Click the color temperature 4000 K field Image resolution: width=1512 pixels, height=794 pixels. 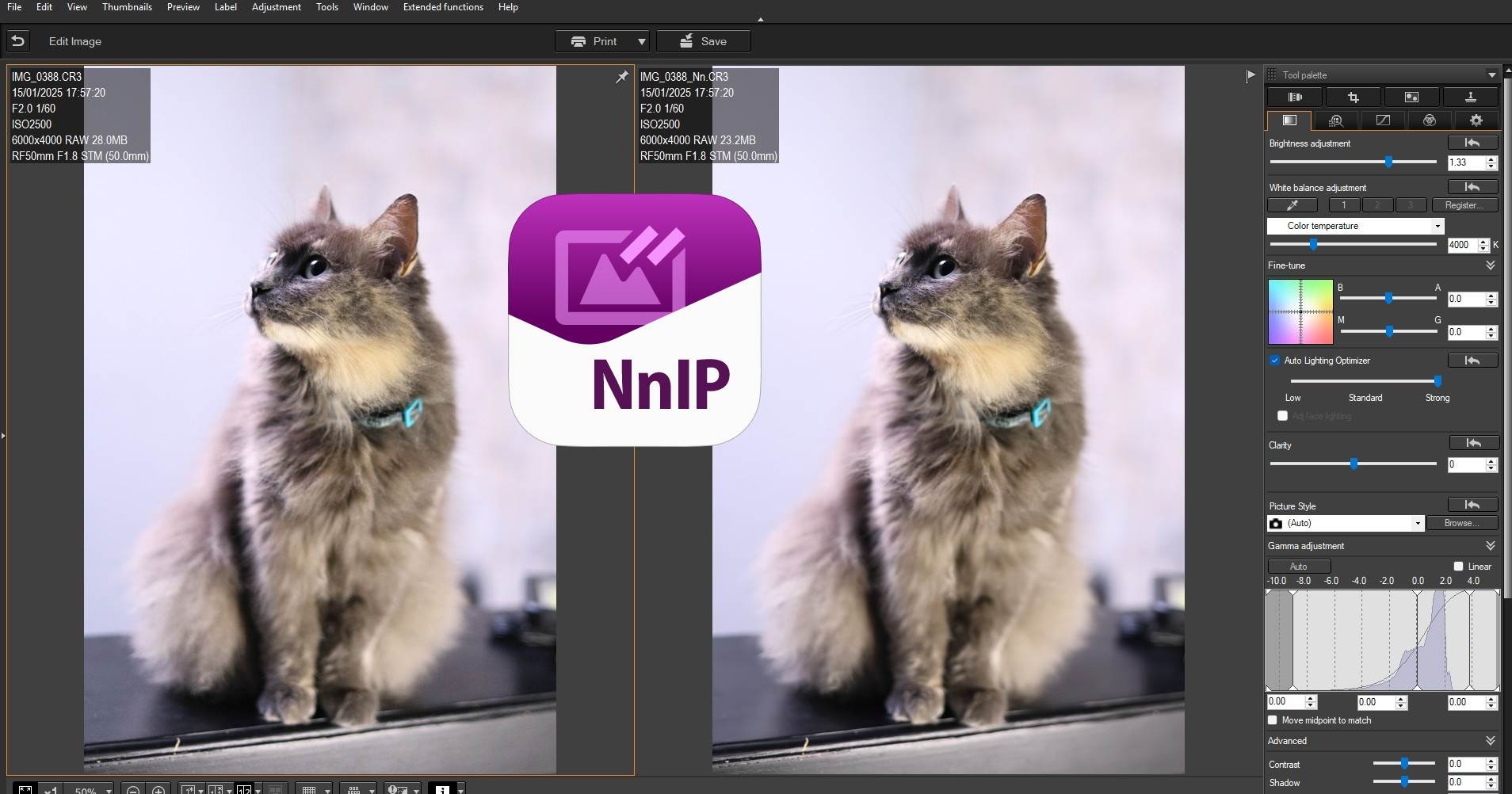(1461, 245)
